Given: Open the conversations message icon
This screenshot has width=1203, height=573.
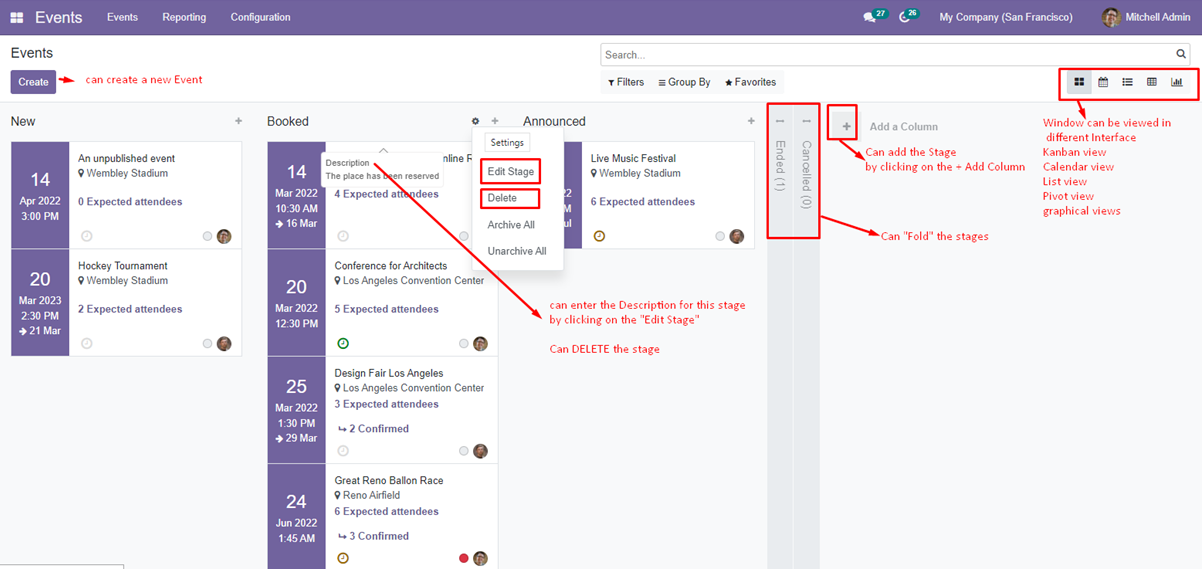Looking at the screenshot, I should 869,18.
